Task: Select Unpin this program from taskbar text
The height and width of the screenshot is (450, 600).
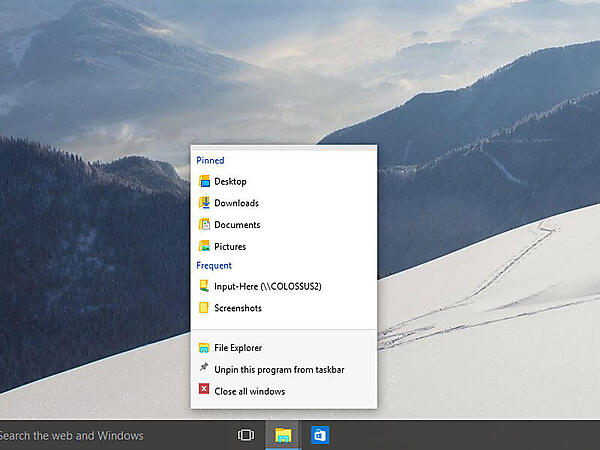Action: pyautogui.click(x=279, y=369)
